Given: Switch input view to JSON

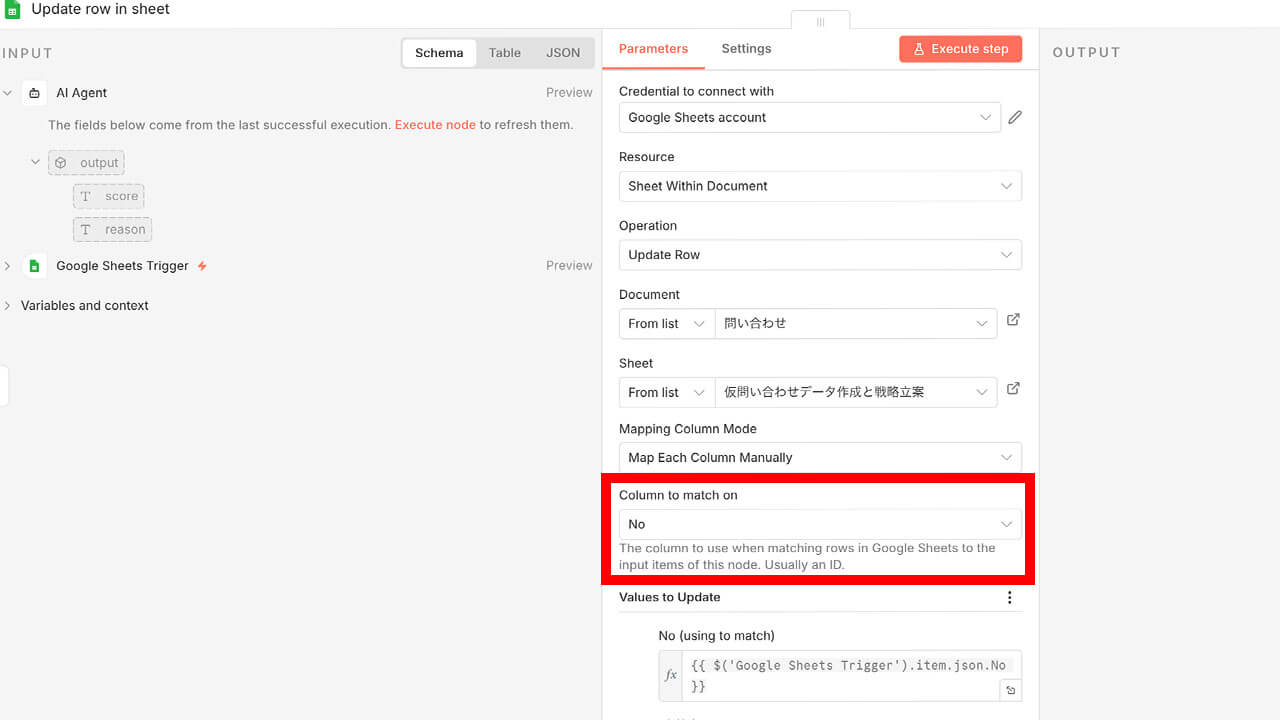Looking at the screenshot, I should pos(562,53).
